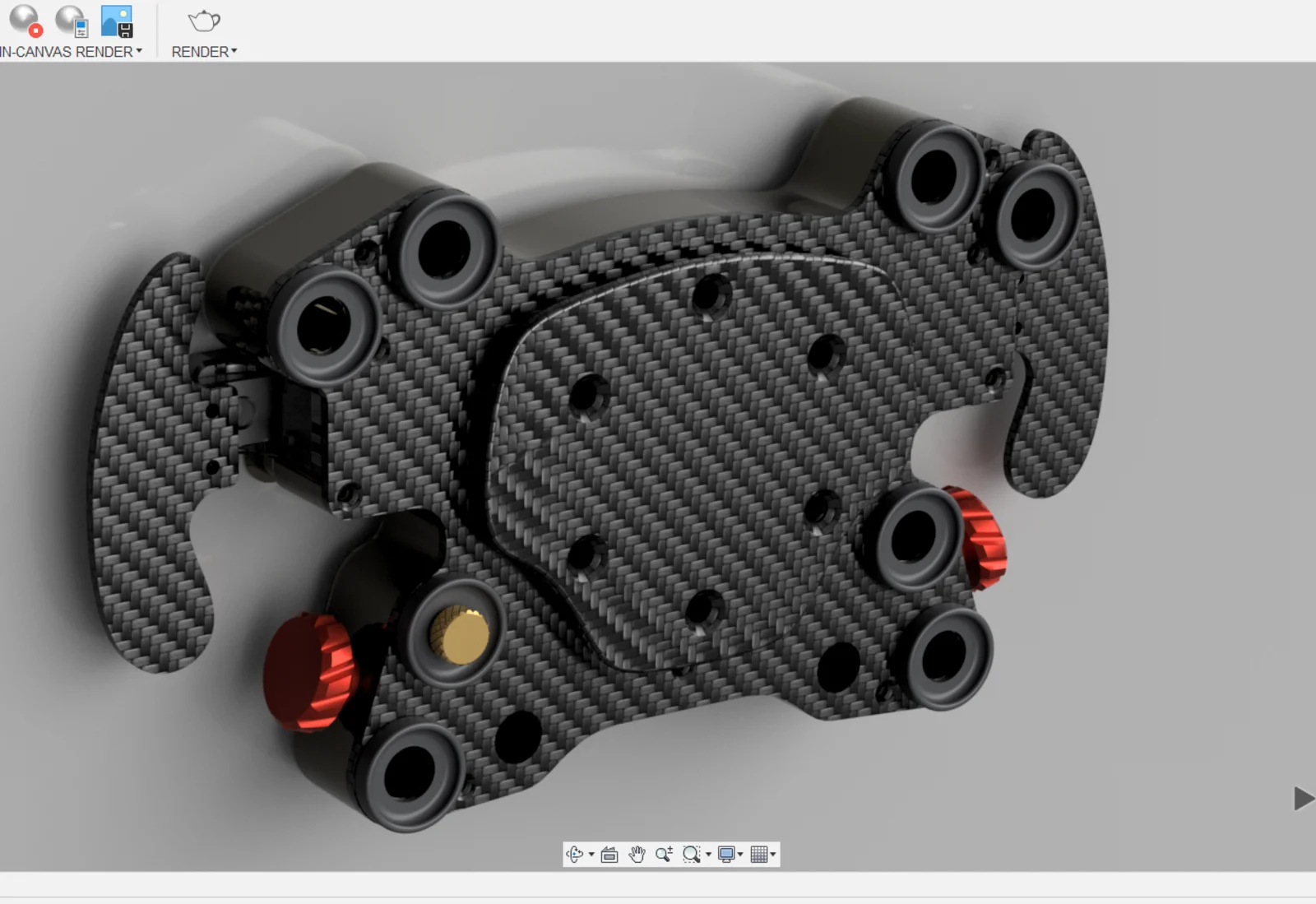The image size is (1316, 904).
Task: Select the Orbit tool in navigation bar
Action: (575, 855)
